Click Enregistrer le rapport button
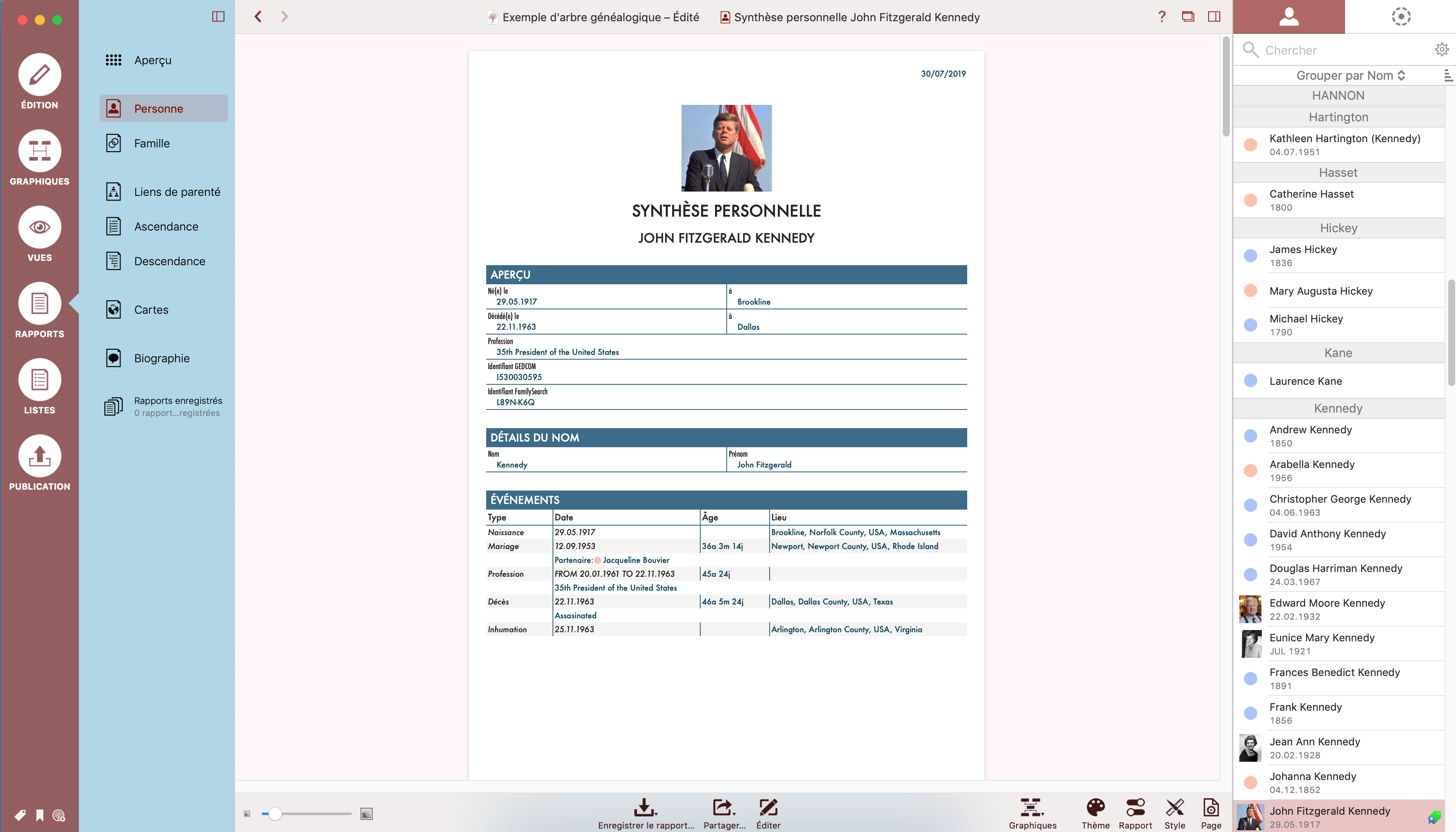The width and height of the screenshot is (1456, 832). point(646,814)
